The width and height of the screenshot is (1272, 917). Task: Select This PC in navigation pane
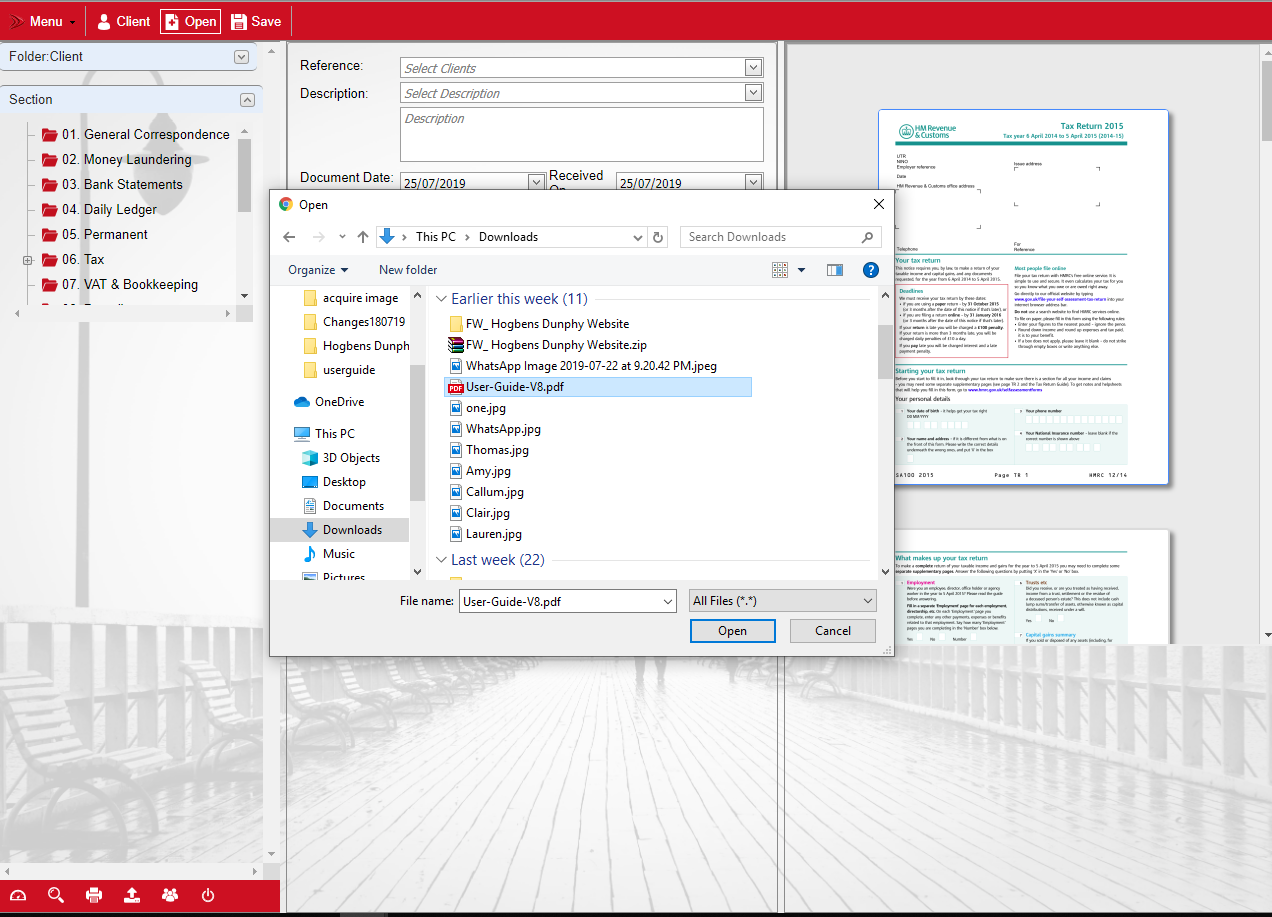click(x=325, y=434)
